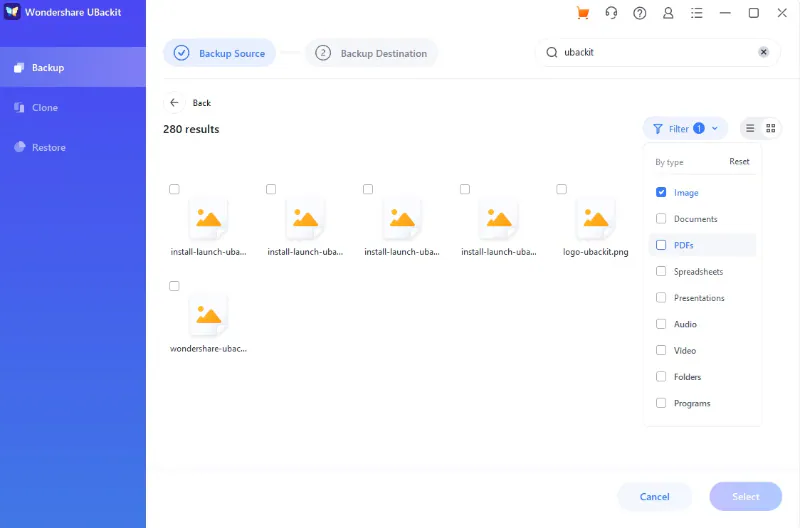Check the Documents type filter
This screenshot has height=528, width=800.
click(661, 218)
